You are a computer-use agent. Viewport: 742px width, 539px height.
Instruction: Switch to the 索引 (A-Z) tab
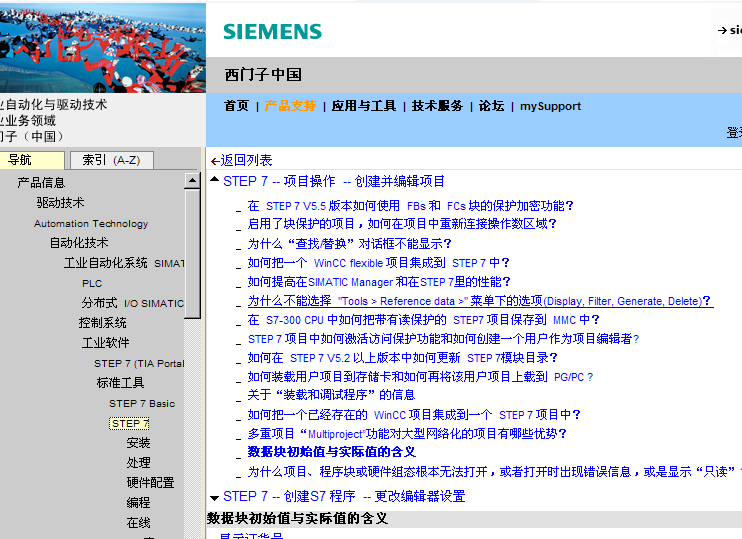[112, 160]
